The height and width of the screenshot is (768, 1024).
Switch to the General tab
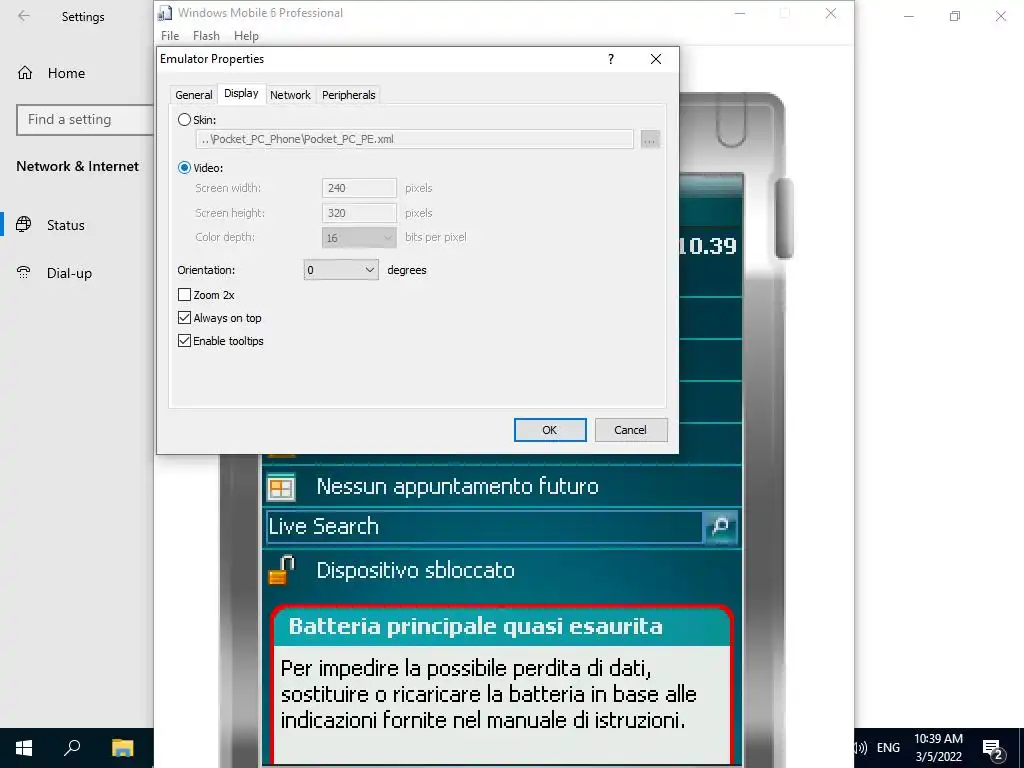click(x=194, y=95)
